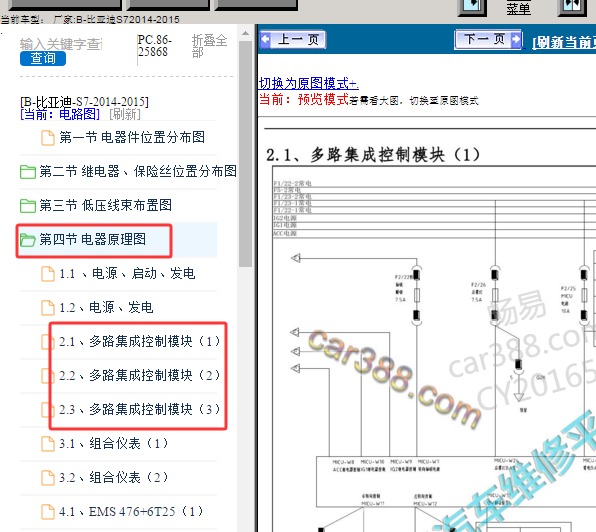Click the [B-比亚迪-S7-2014-2015] title text

(84, 102)
